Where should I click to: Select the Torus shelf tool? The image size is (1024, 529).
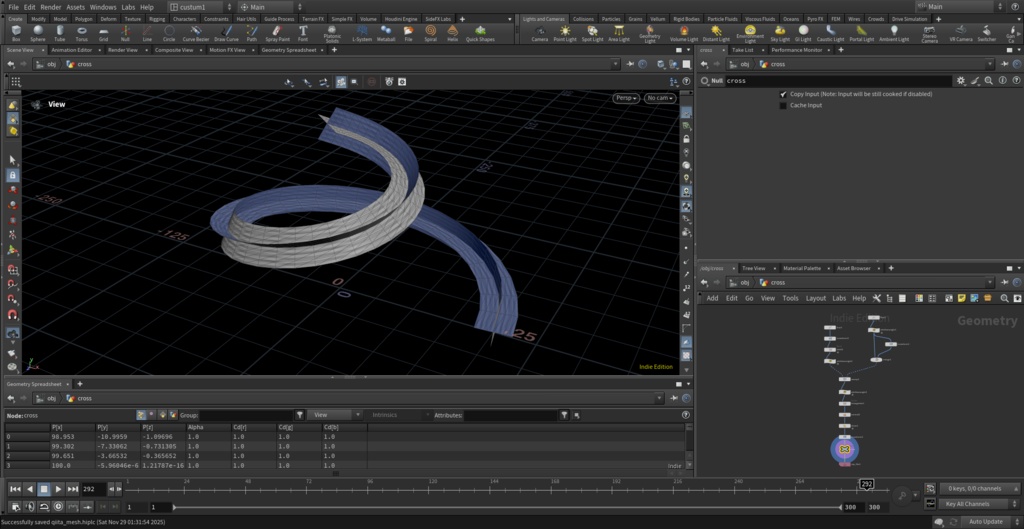(x=81, y=33)
